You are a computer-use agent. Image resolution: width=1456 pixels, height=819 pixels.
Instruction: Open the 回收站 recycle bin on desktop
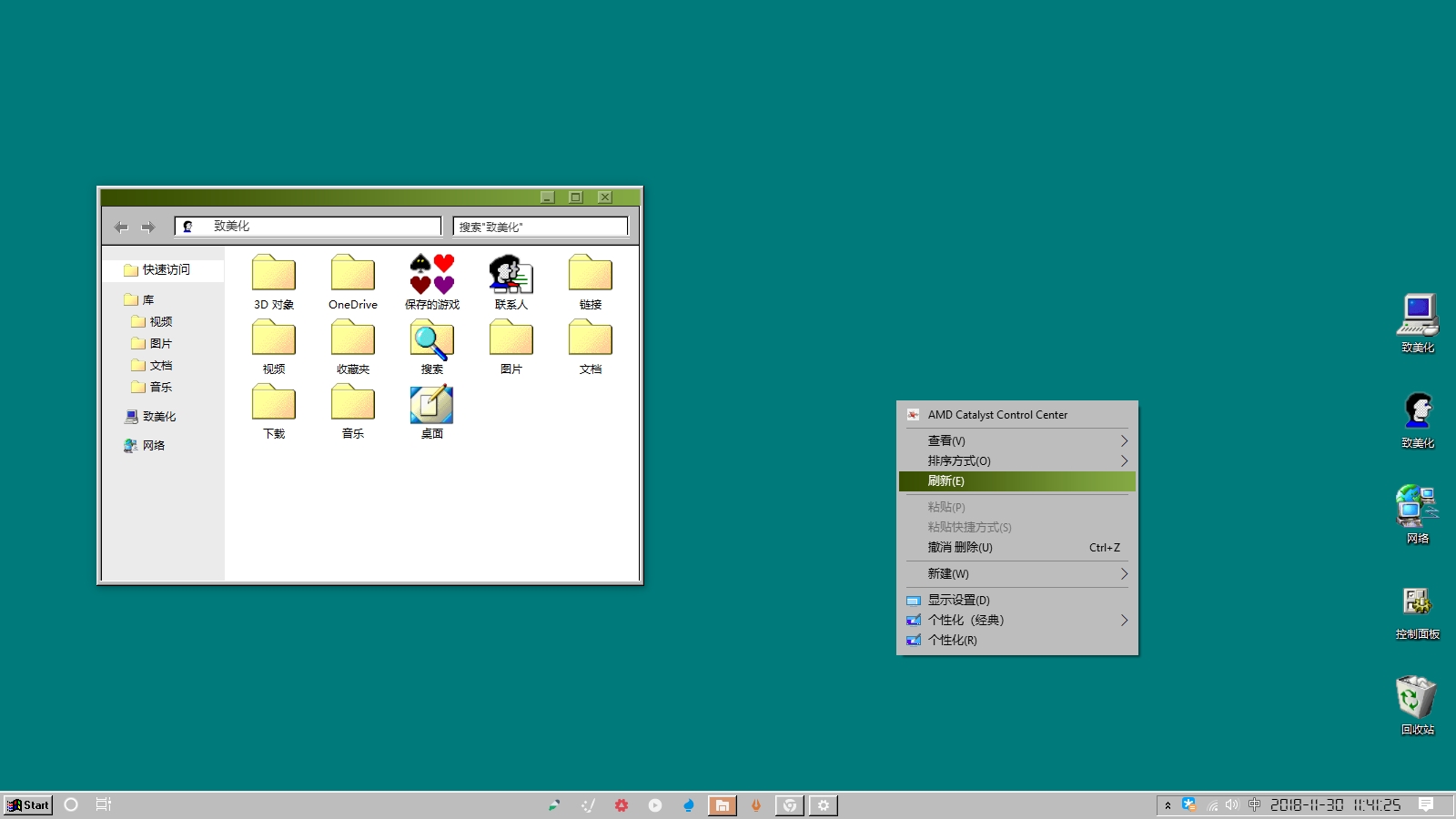(x=1417, y=699)
